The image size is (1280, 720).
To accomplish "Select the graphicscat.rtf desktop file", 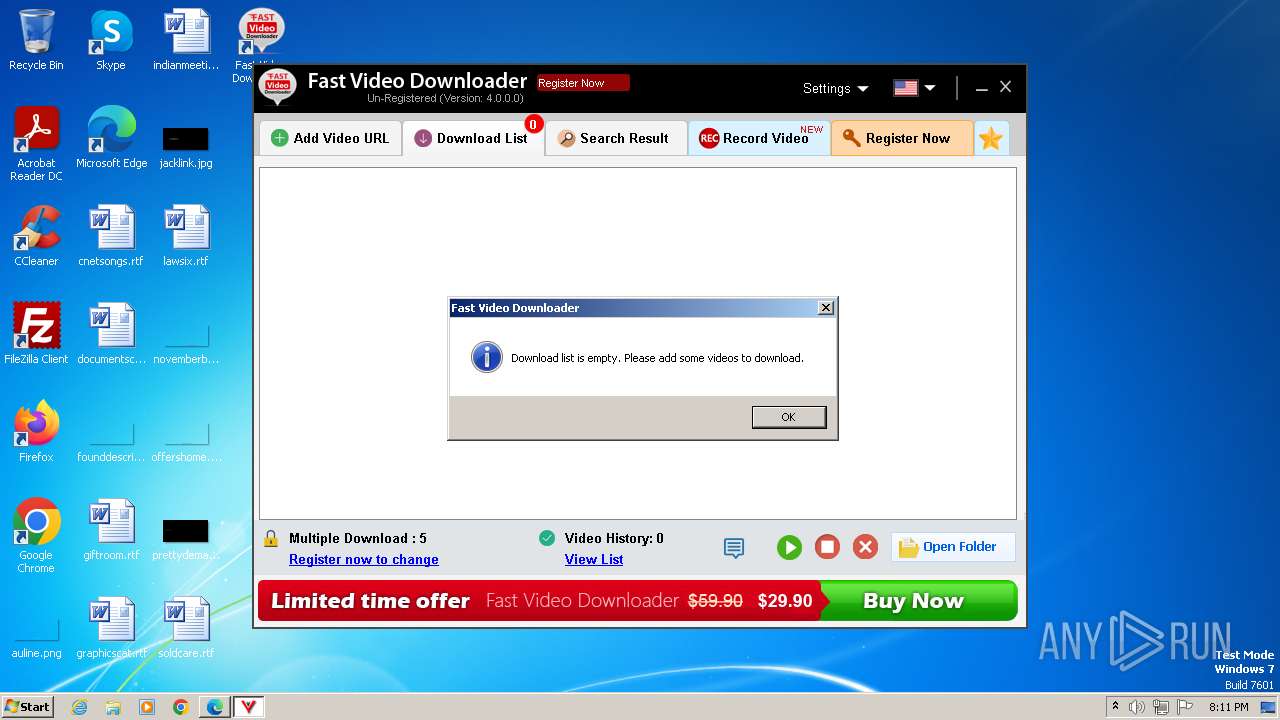I will (x=111, y=628).
